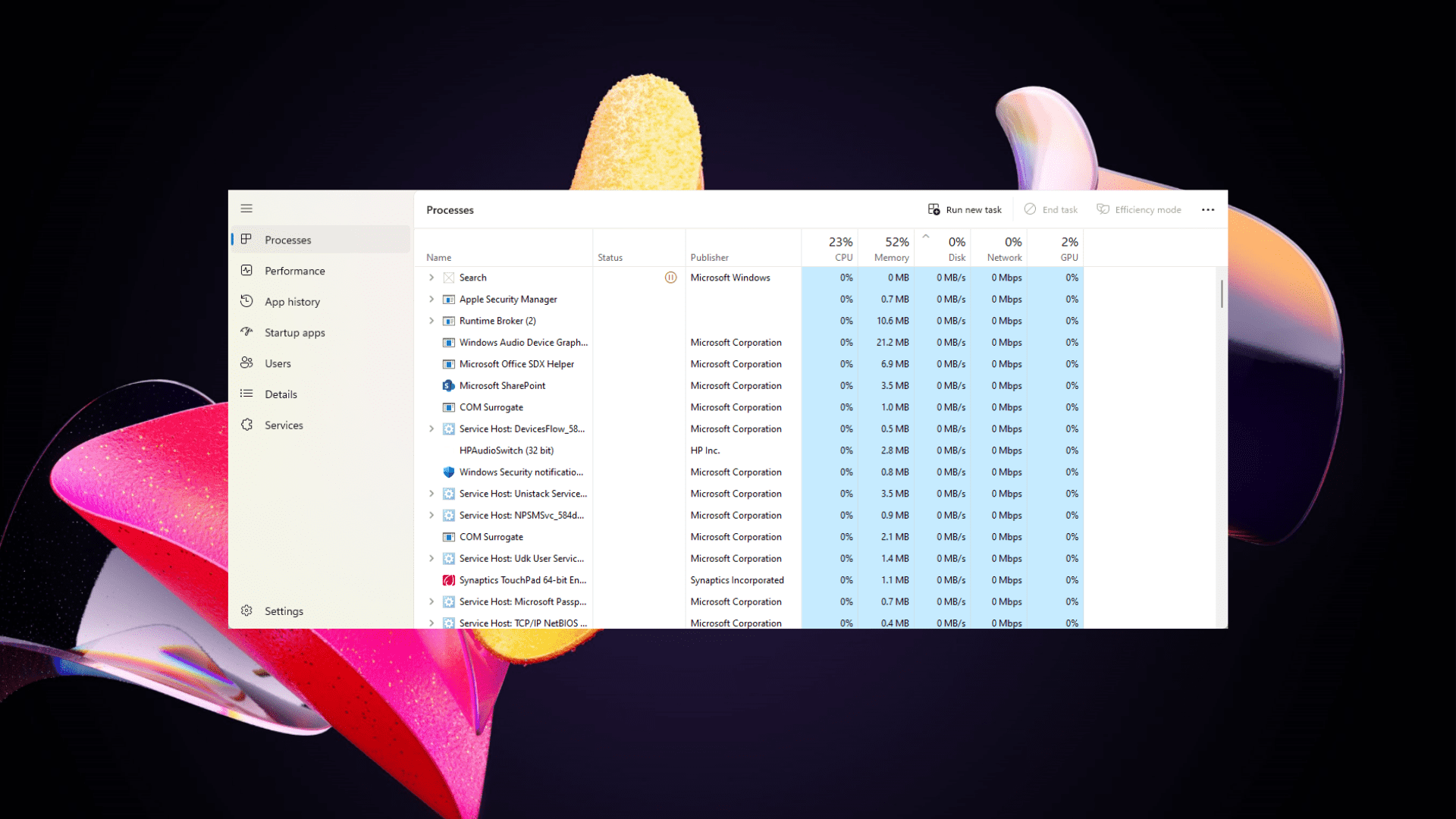Viewport: 1456px width, 819px height.
Task: Open Settings in the sidebar
Action: pos(321,611)
